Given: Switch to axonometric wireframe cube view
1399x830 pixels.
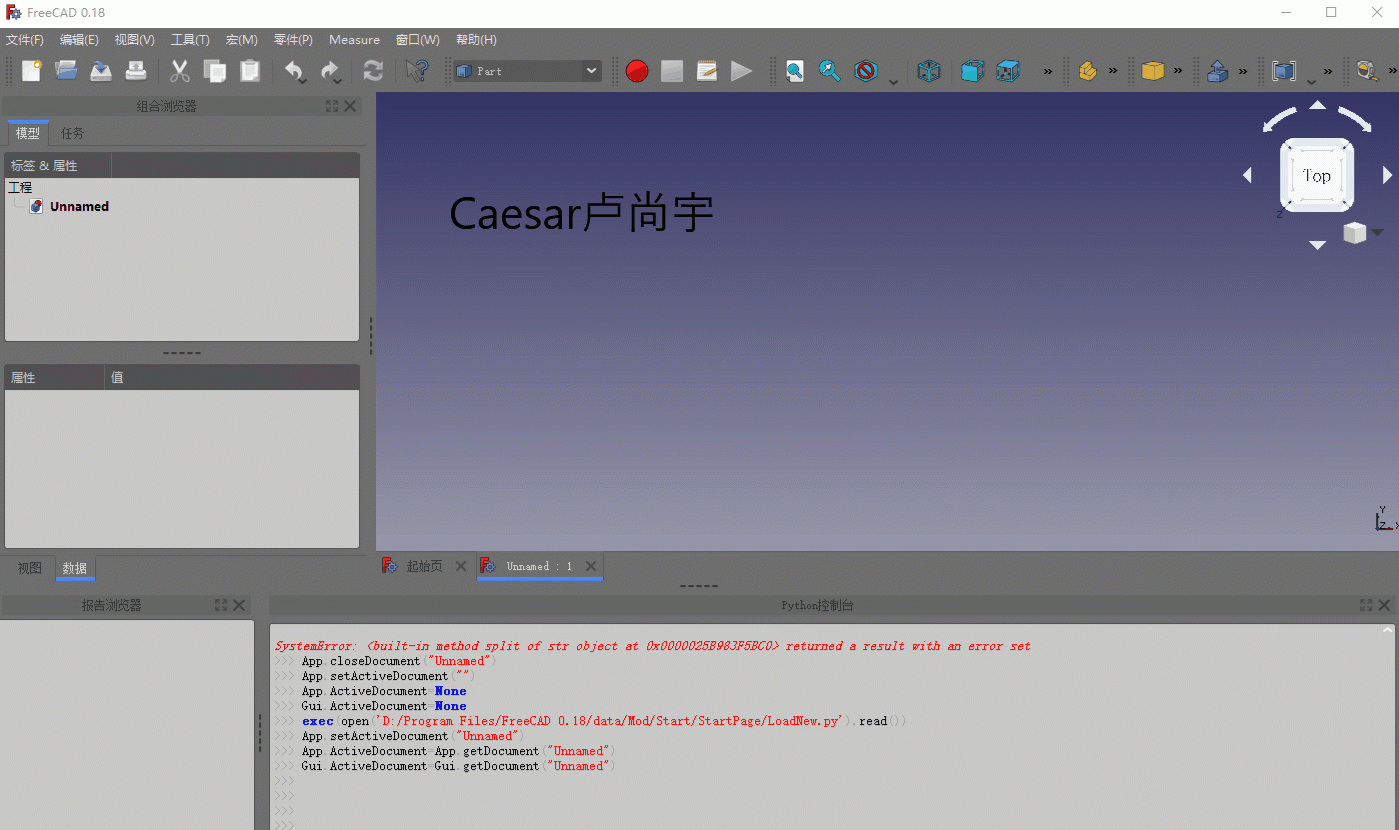Looking at the screenshot, I should (x=929, y=71).
